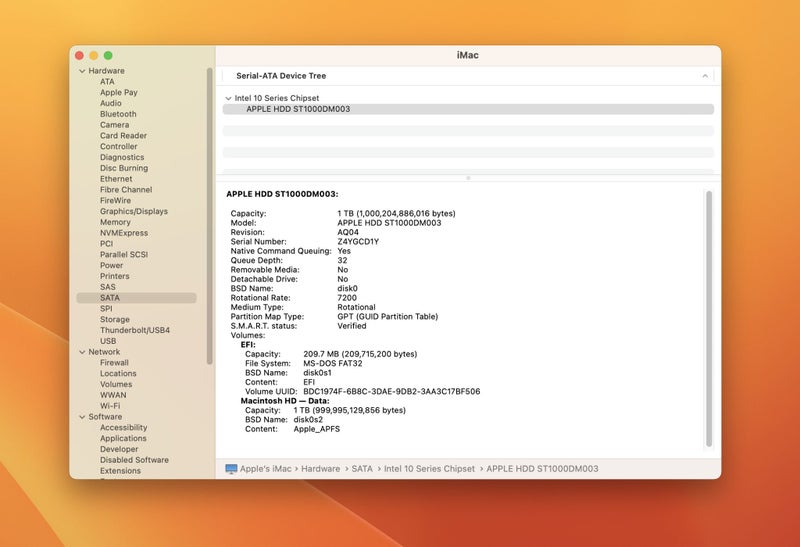Show Bluetooth hardware information
The height and width of the screenshot is (547, 800).
(x=118, y=114)
